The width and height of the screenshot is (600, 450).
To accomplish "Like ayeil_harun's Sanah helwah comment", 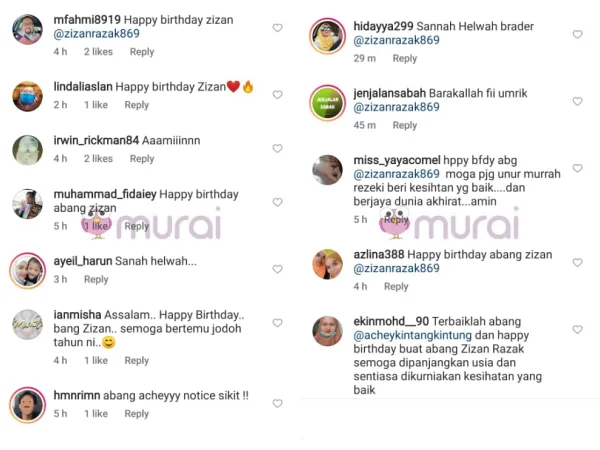I will click(277, 269).
